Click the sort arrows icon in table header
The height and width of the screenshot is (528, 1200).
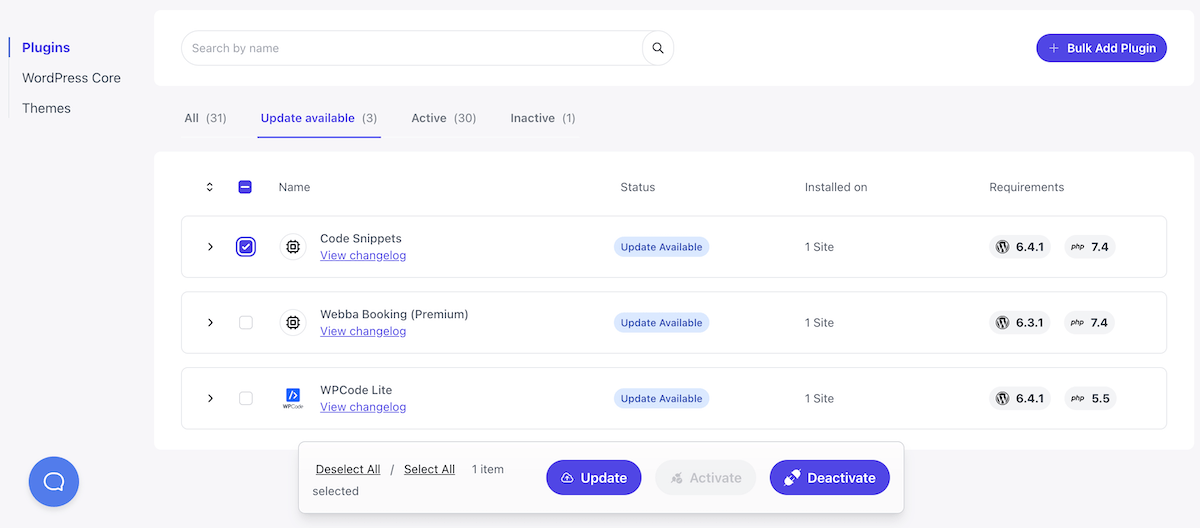coord(210,187)
